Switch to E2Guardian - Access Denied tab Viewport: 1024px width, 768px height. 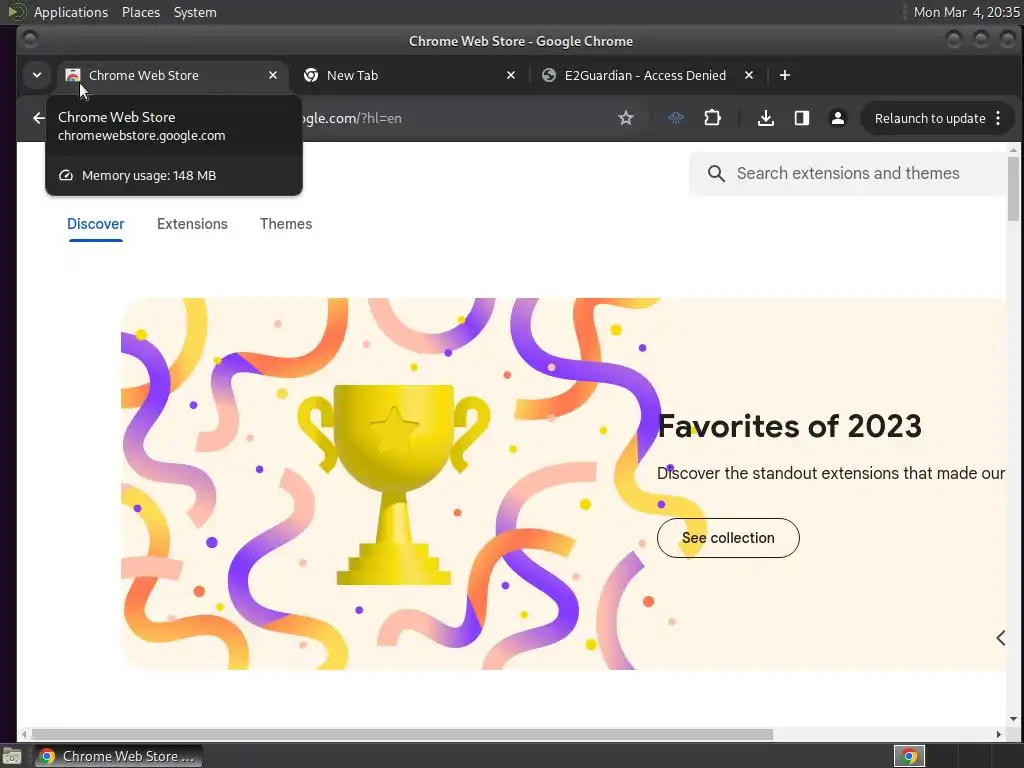pyautogui.click(x=650, y=75)
